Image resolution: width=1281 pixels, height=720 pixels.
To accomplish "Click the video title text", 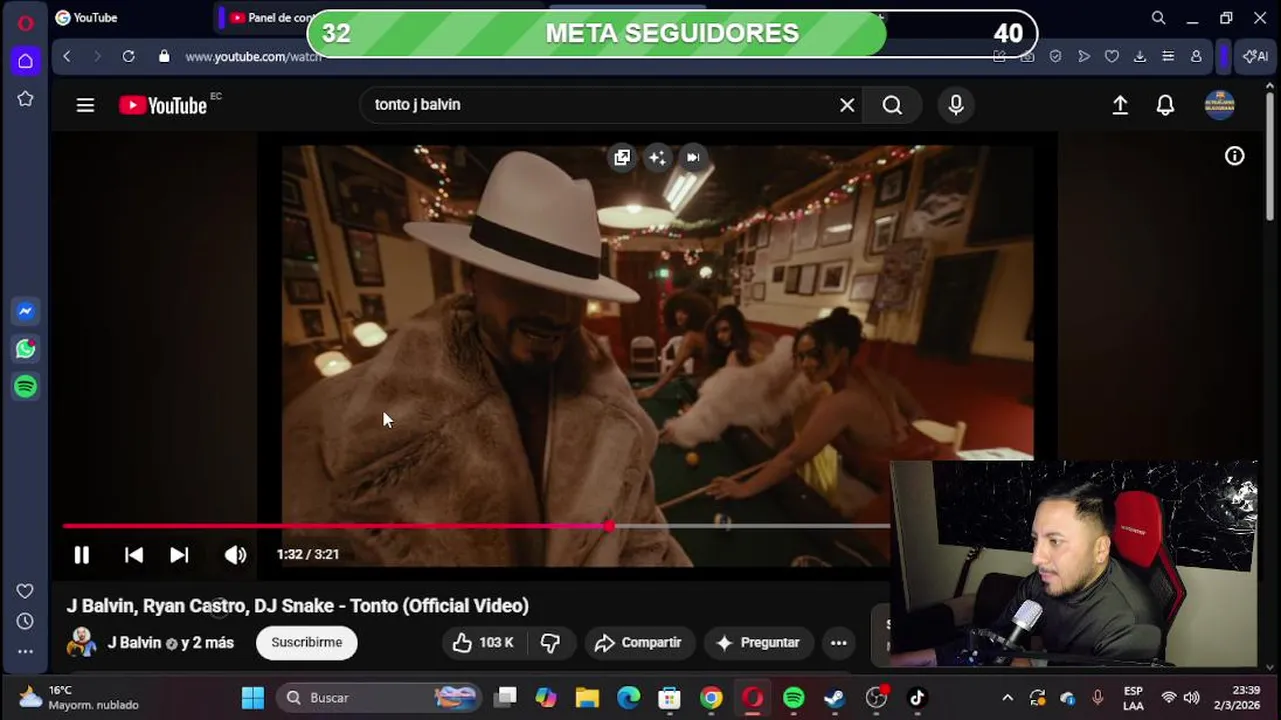I will click(298, 606).
